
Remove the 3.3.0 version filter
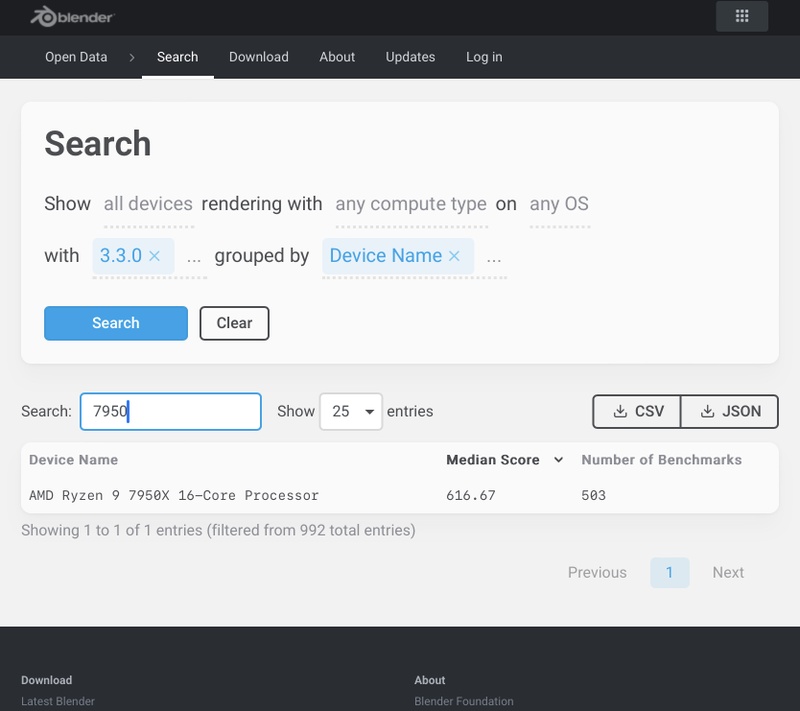pyautogui.click(x=155, y=256)
